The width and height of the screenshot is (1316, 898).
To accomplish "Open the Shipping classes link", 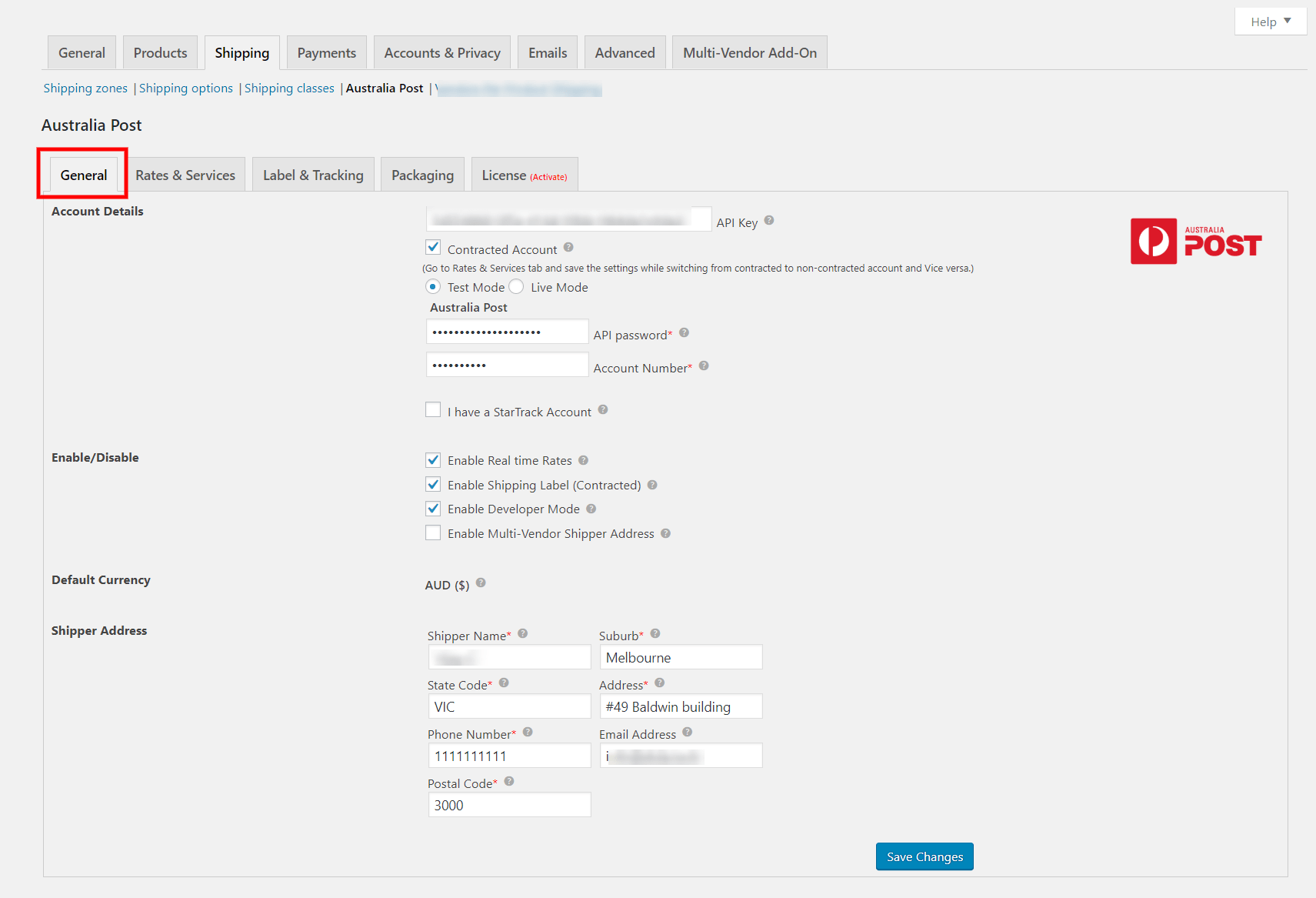I will [289, 88].
